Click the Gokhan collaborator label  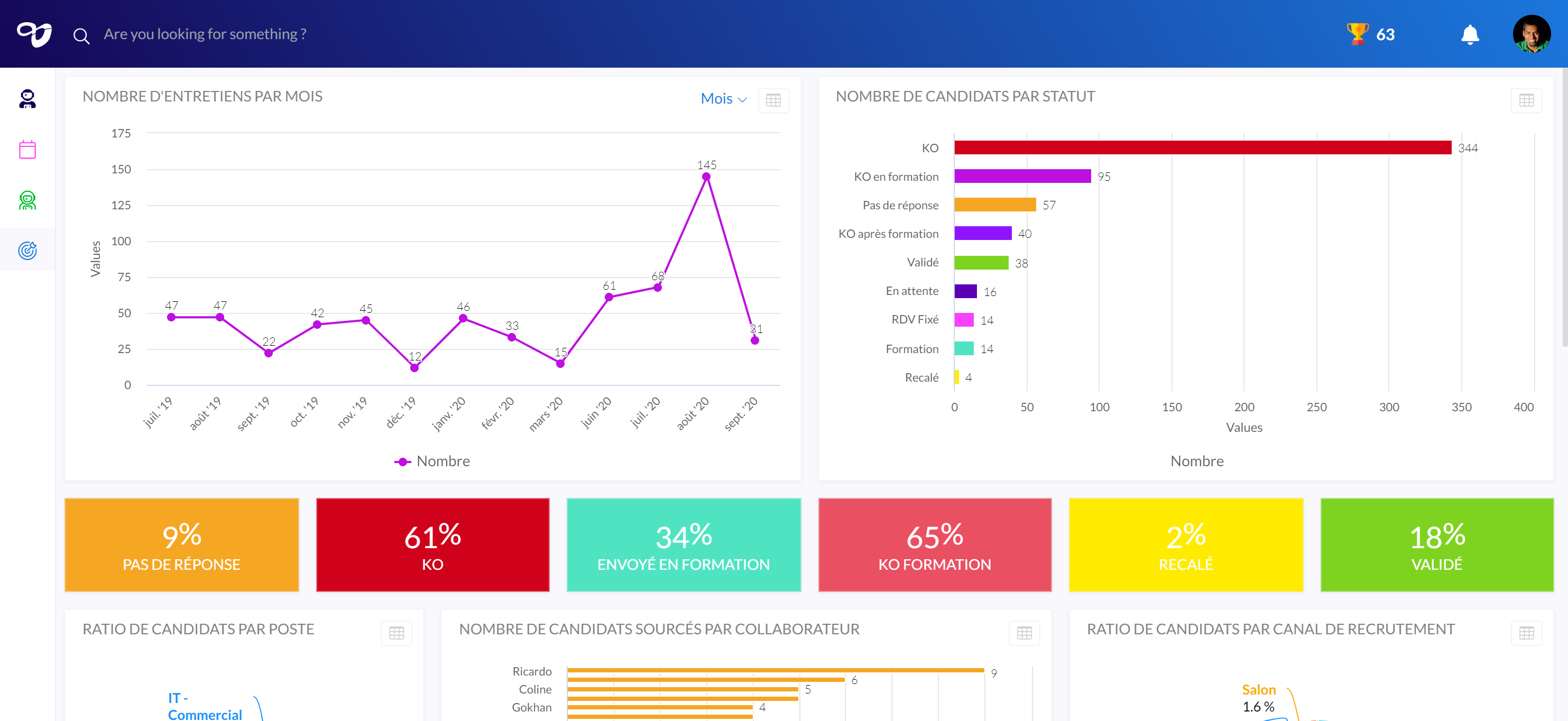pyautogui.click(x=531, y=707)
